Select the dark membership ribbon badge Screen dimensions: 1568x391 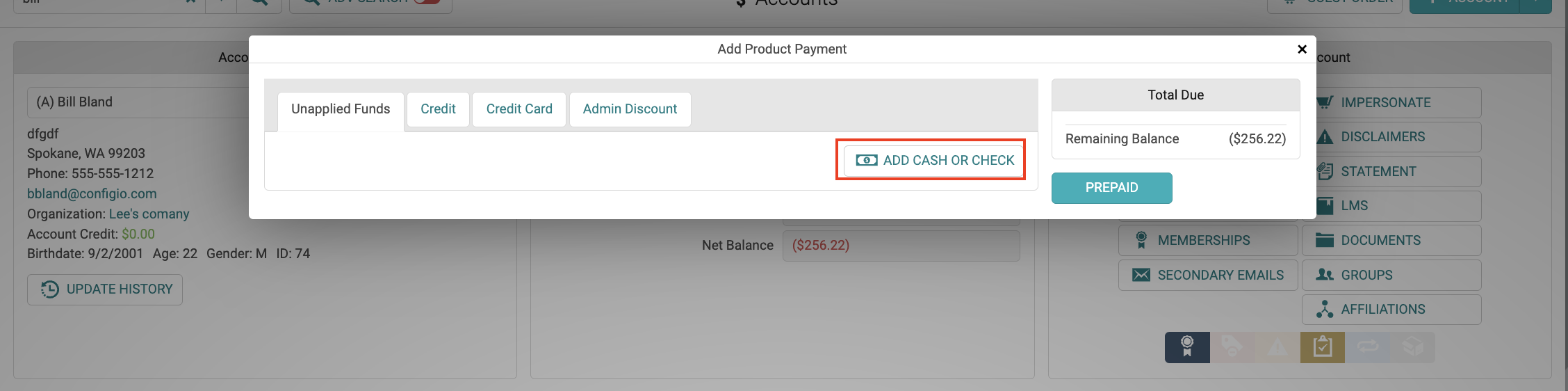click(x=1187, y=346)
